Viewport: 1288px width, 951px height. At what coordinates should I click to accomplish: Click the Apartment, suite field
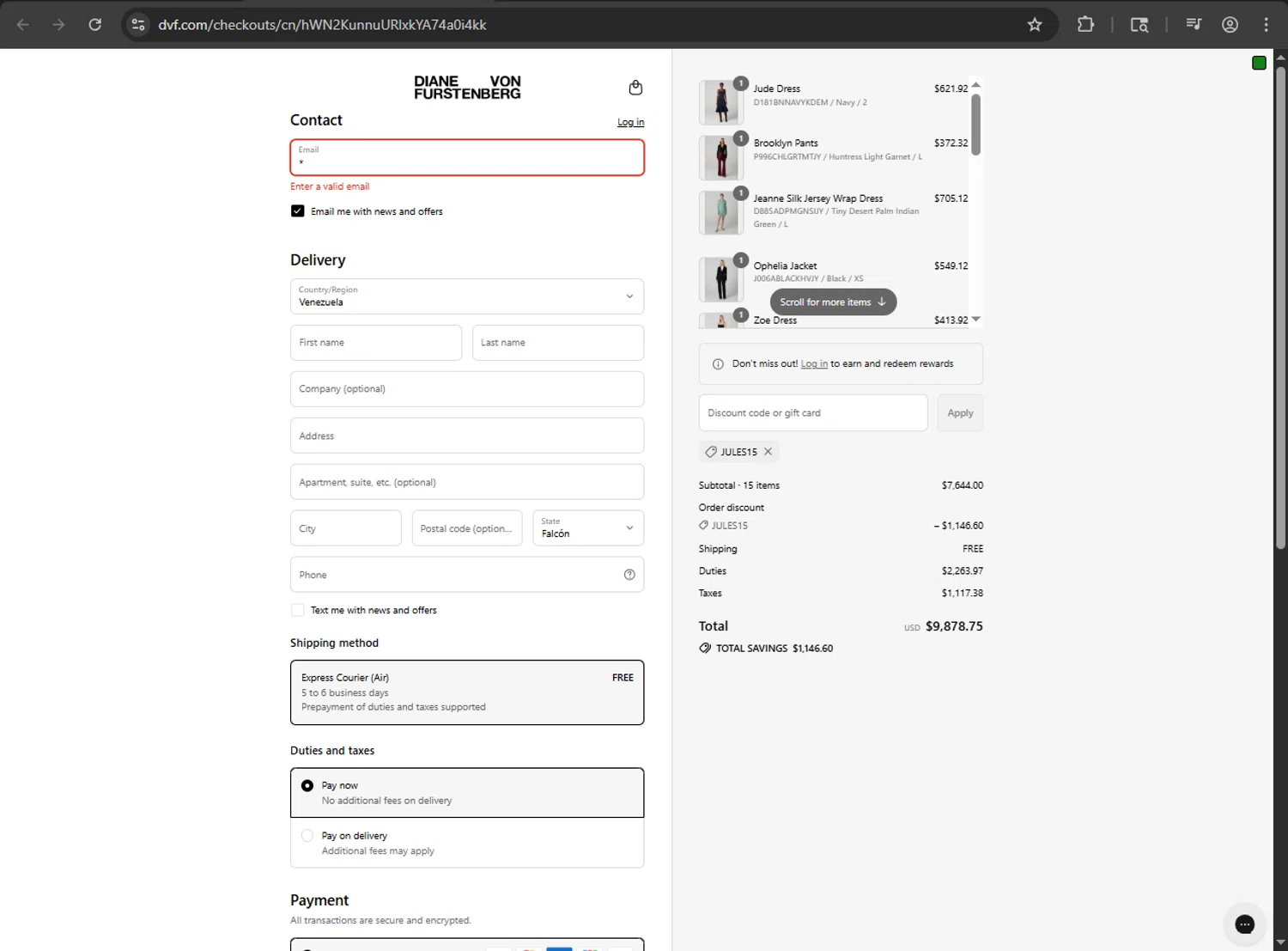click(x=467, y=482)
